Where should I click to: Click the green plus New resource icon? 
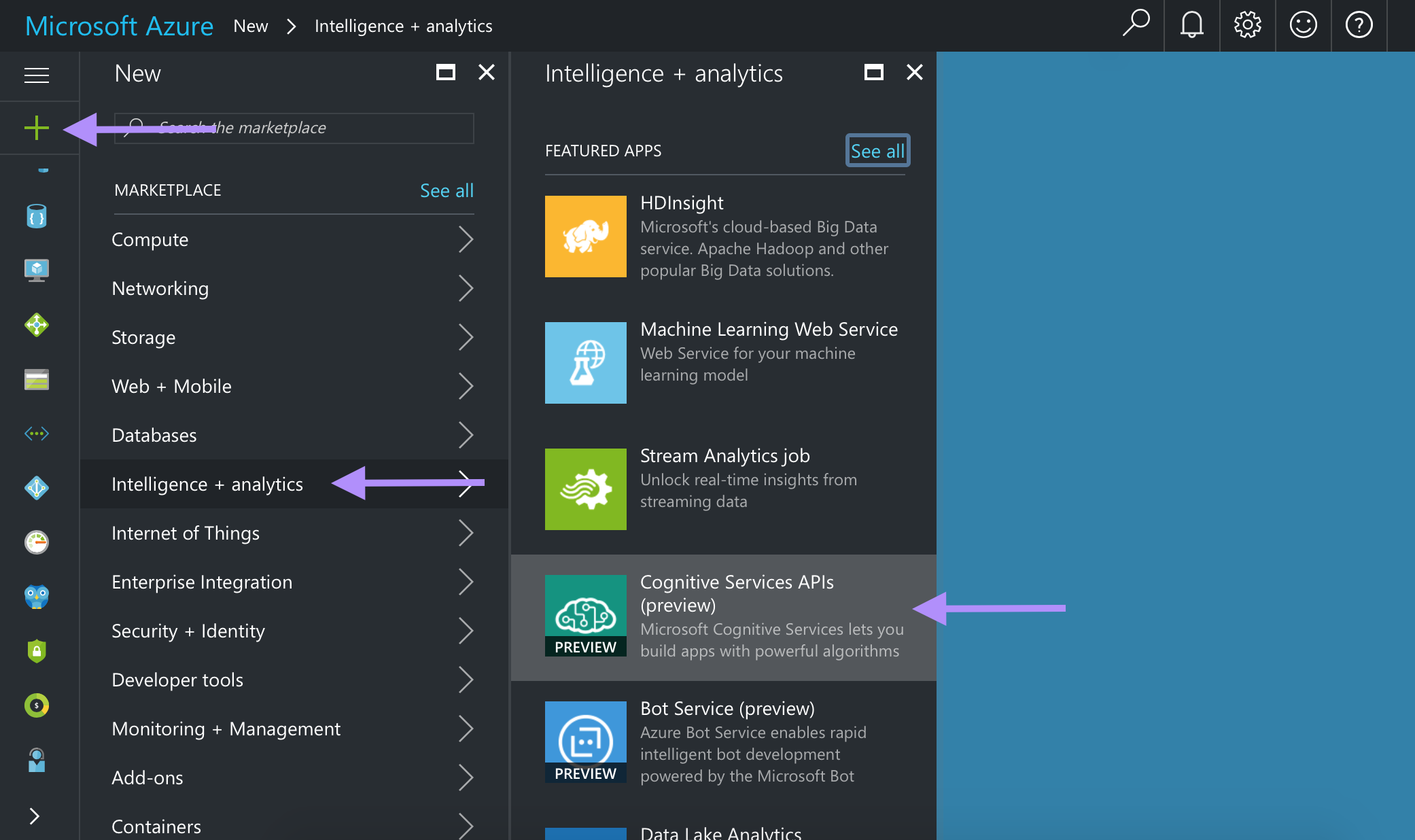[x=37, y=128]
